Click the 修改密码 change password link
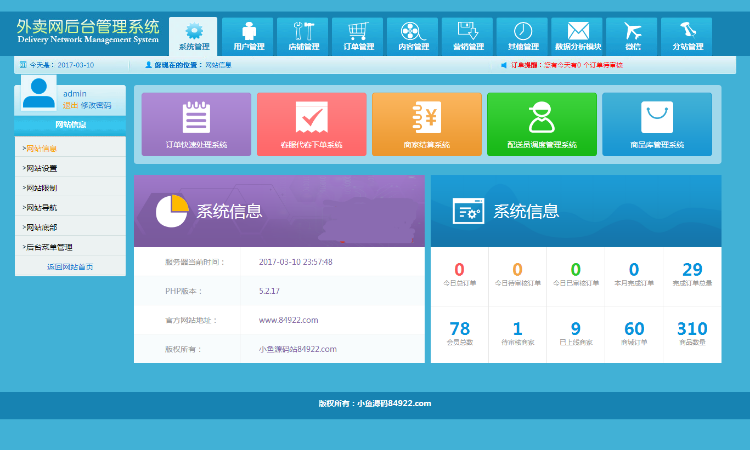750x450 pixels. pyautogui.click(x=96, y=105)
